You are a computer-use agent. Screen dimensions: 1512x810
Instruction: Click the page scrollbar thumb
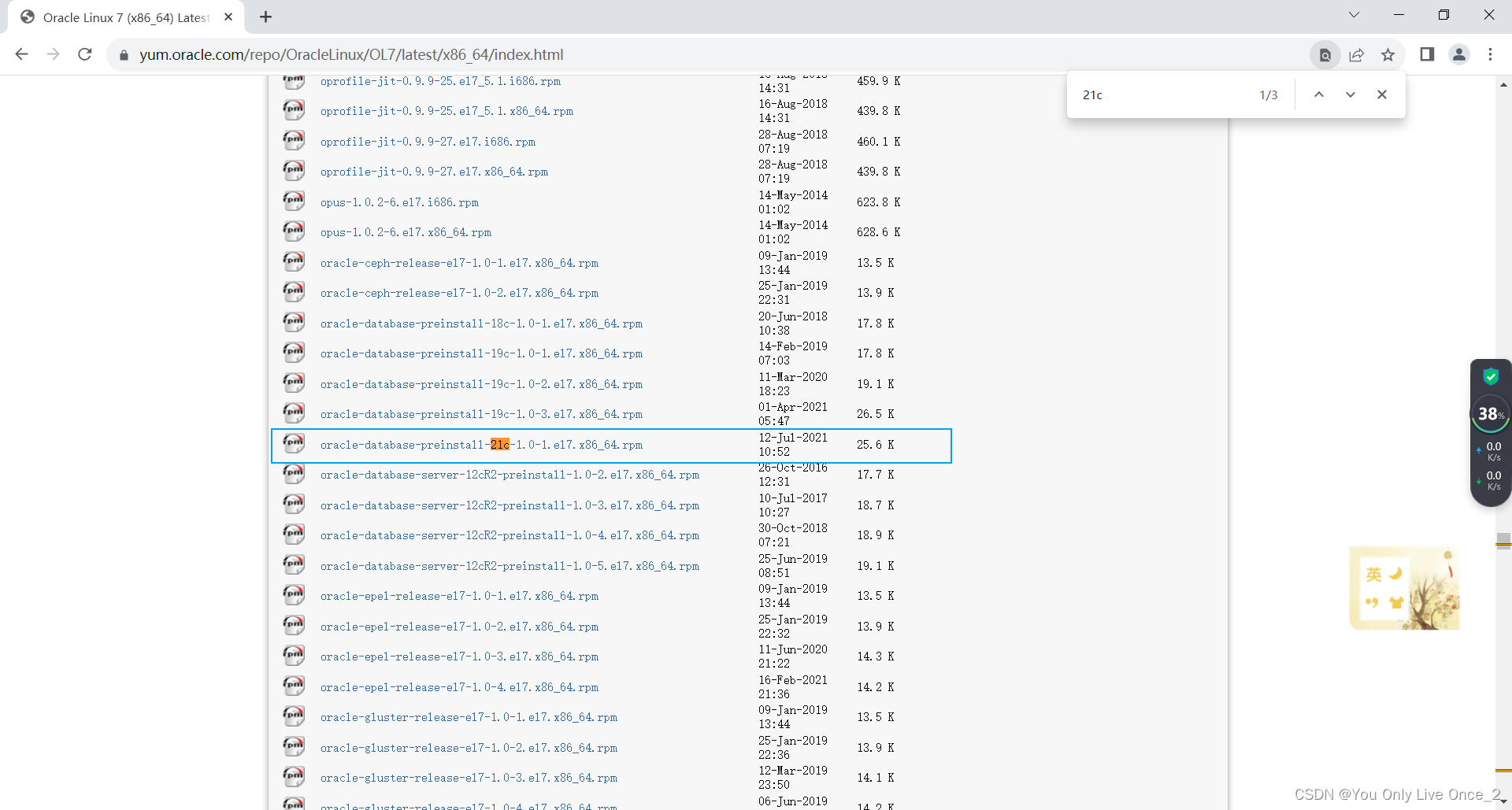(1503, 540)
